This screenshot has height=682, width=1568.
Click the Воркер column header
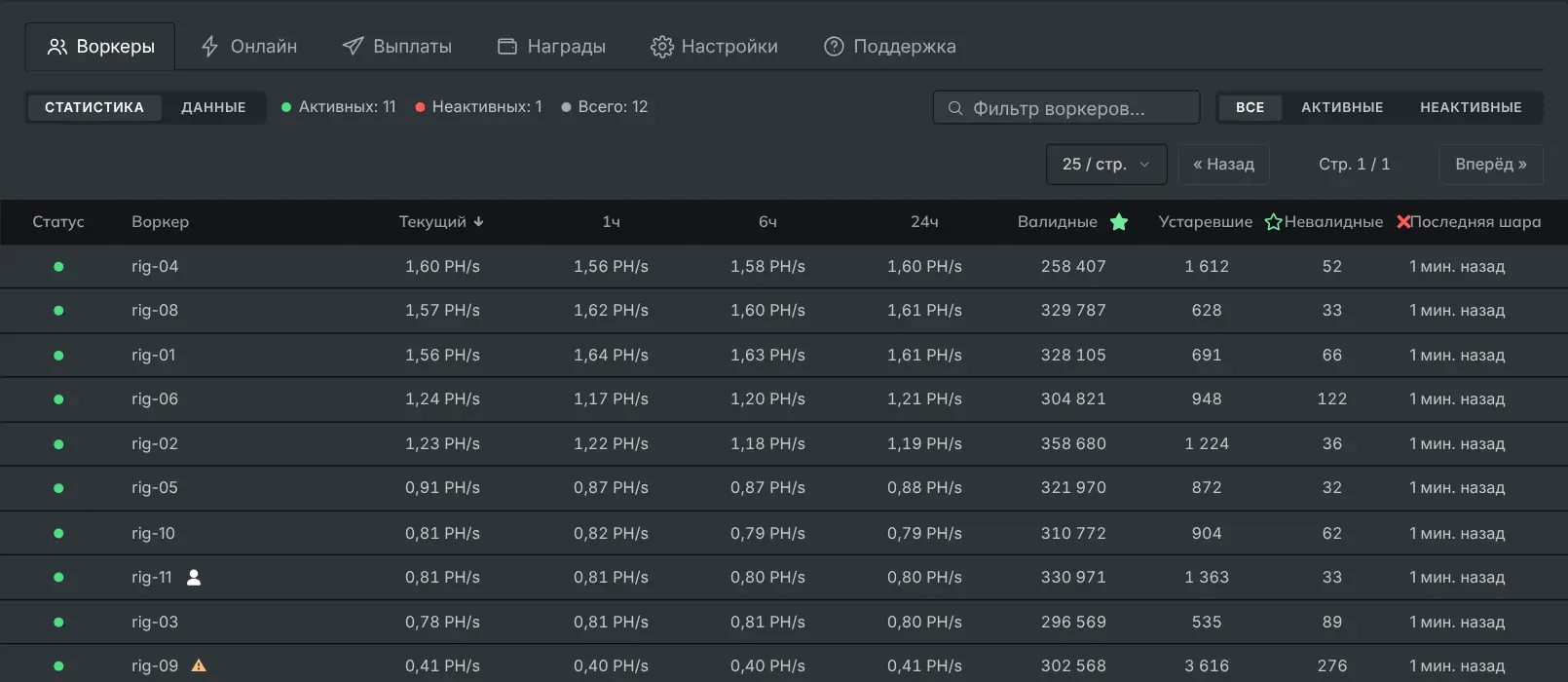pyautogui.click(x=161, y=222)
